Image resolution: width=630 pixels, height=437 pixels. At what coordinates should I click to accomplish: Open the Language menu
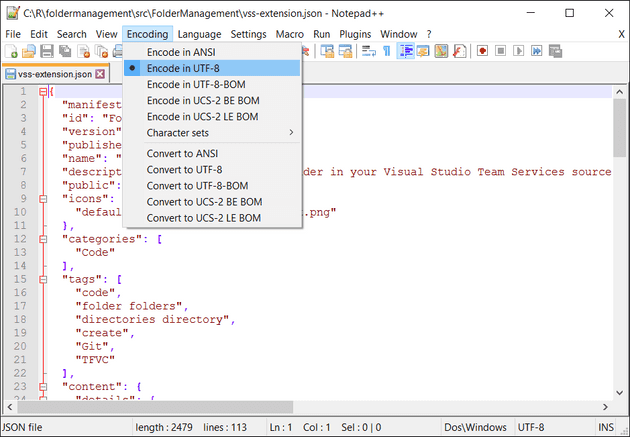(199, 34)
